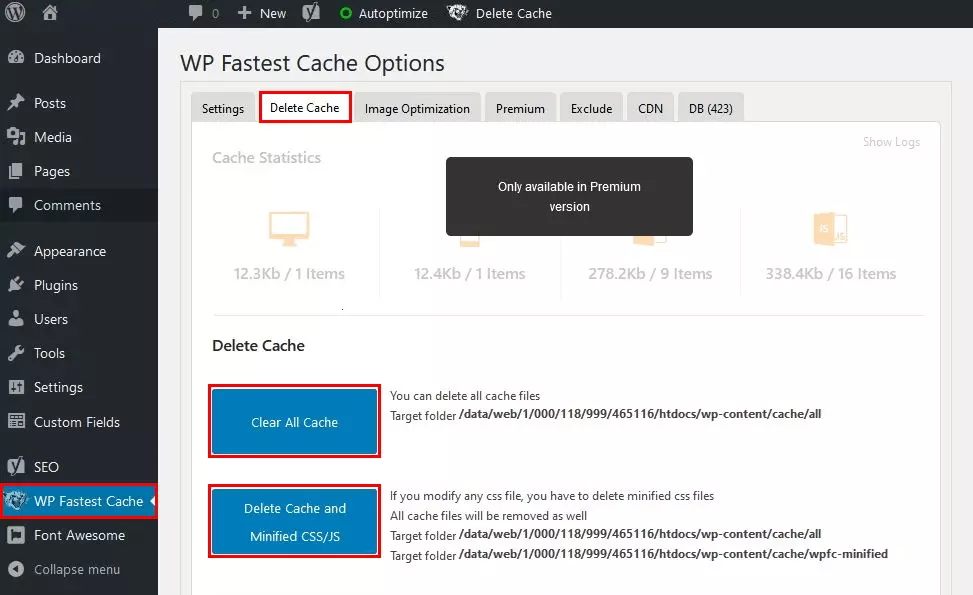Screen dimensions: 973x595
Task: Switch to the Settings tab
Action: [222, 108]
